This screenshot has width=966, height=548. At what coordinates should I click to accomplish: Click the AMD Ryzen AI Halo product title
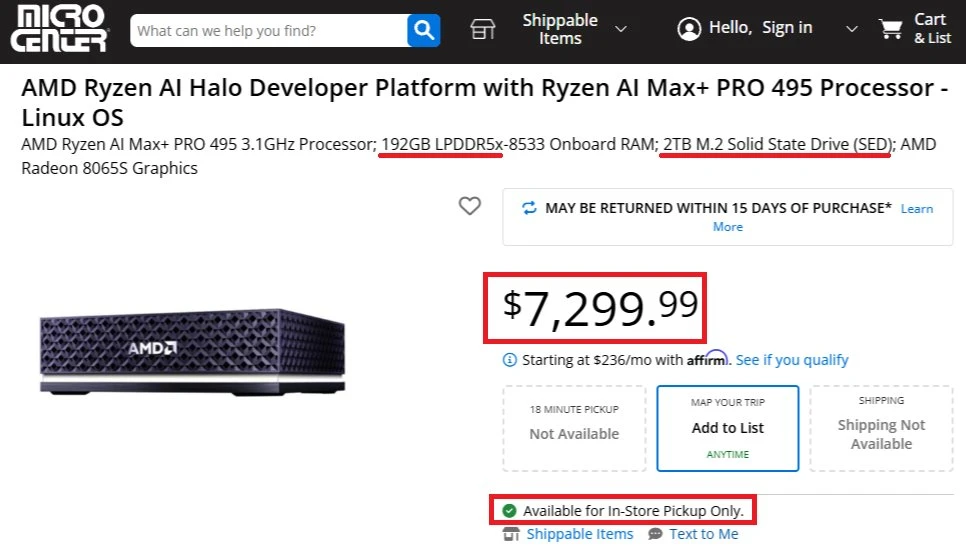pos(484,102)
